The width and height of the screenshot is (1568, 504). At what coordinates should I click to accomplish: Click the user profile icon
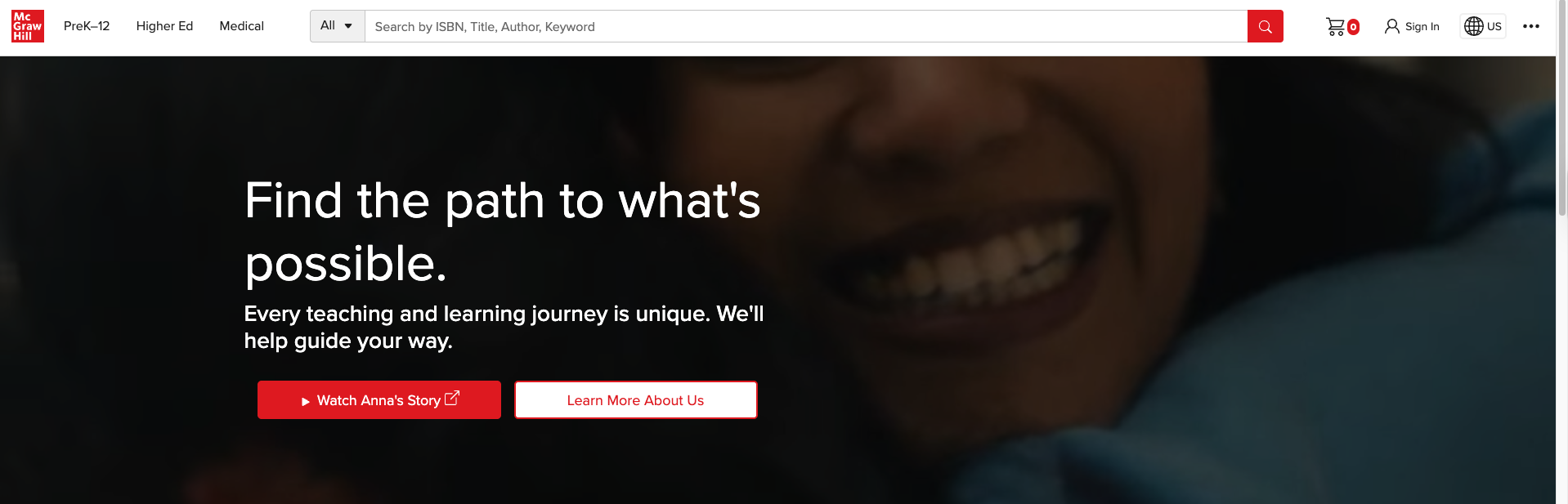(x=1391, y=26)
